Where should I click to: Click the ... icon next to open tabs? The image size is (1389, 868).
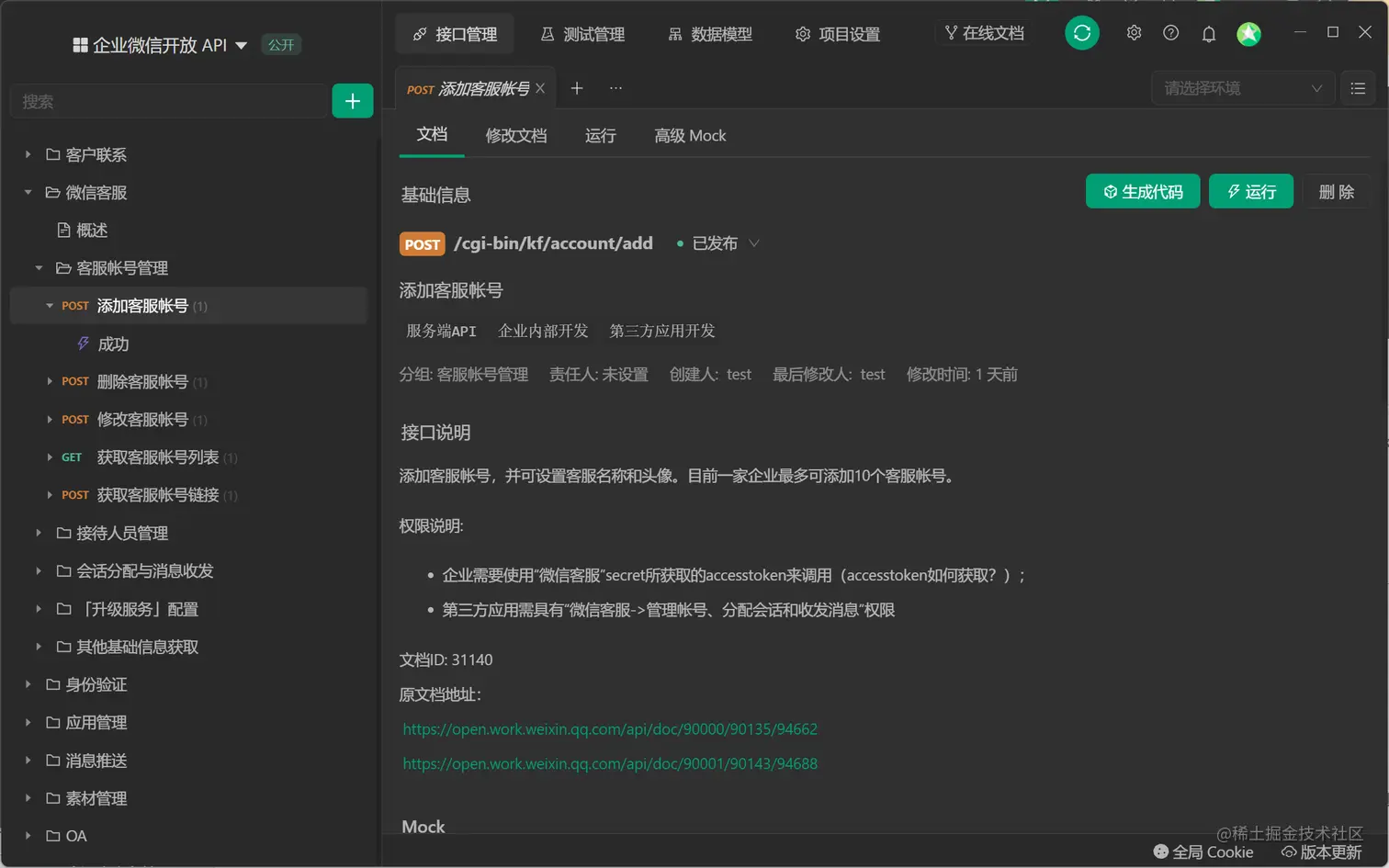coord(615,88)
